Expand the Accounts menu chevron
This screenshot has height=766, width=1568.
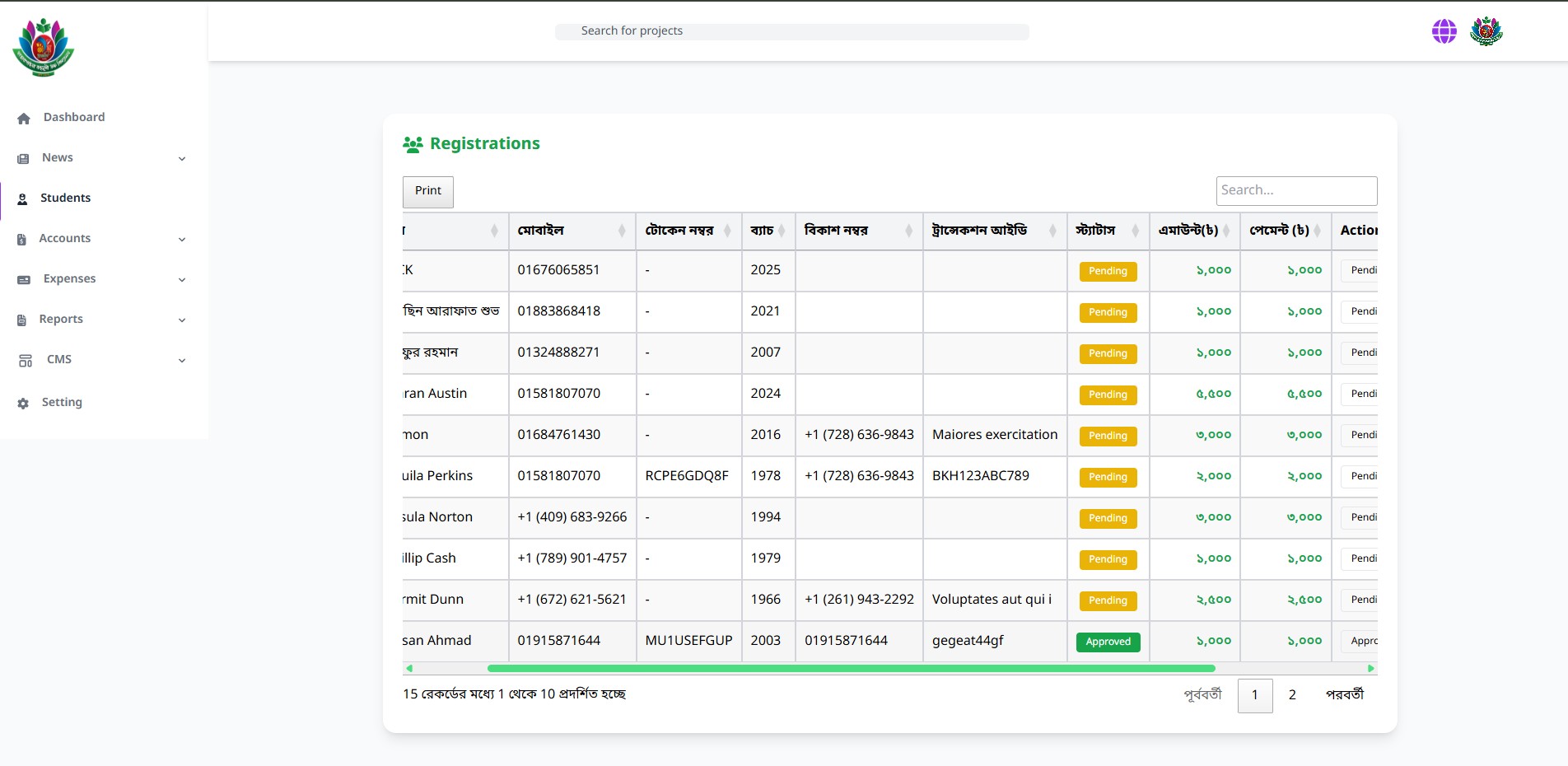182,240
